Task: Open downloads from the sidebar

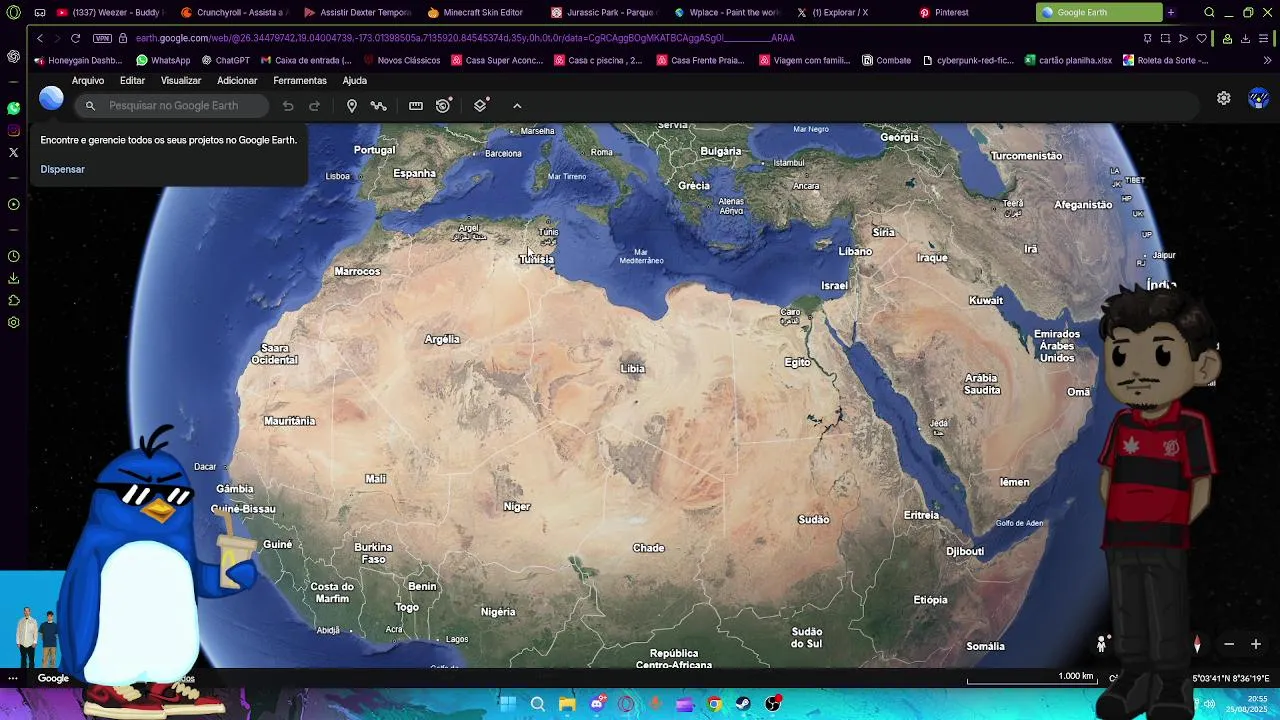Action: (13, 278)
